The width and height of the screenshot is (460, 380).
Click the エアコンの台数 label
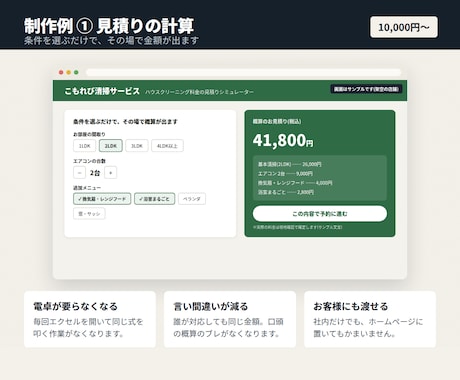(x=89, y=161)
